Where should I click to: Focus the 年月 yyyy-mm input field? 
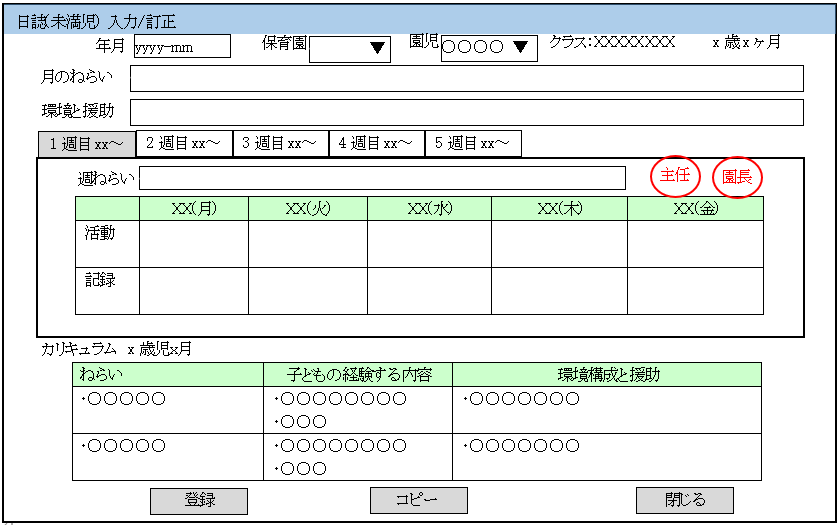coord(181,46)
